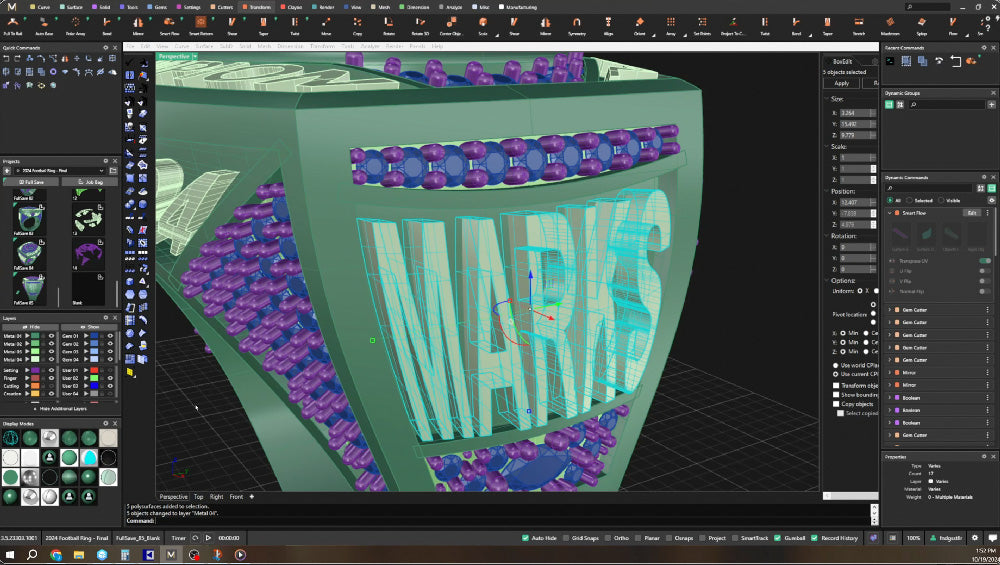Select the Rotate 3D tool
Viewport: 1000px width, 565px height.
click(x=420, y=25)
